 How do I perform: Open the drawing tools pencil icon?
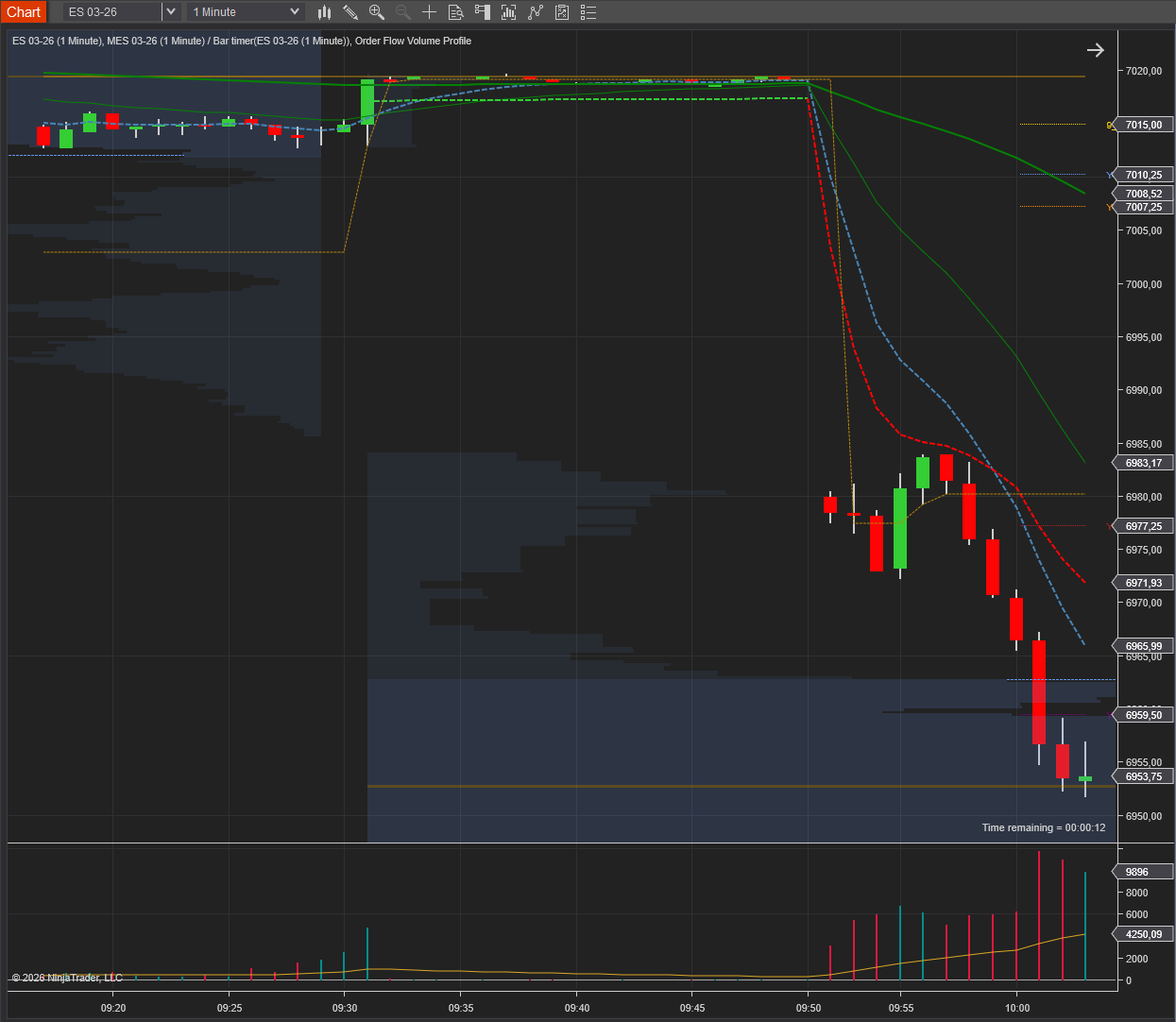pos(350,12)
